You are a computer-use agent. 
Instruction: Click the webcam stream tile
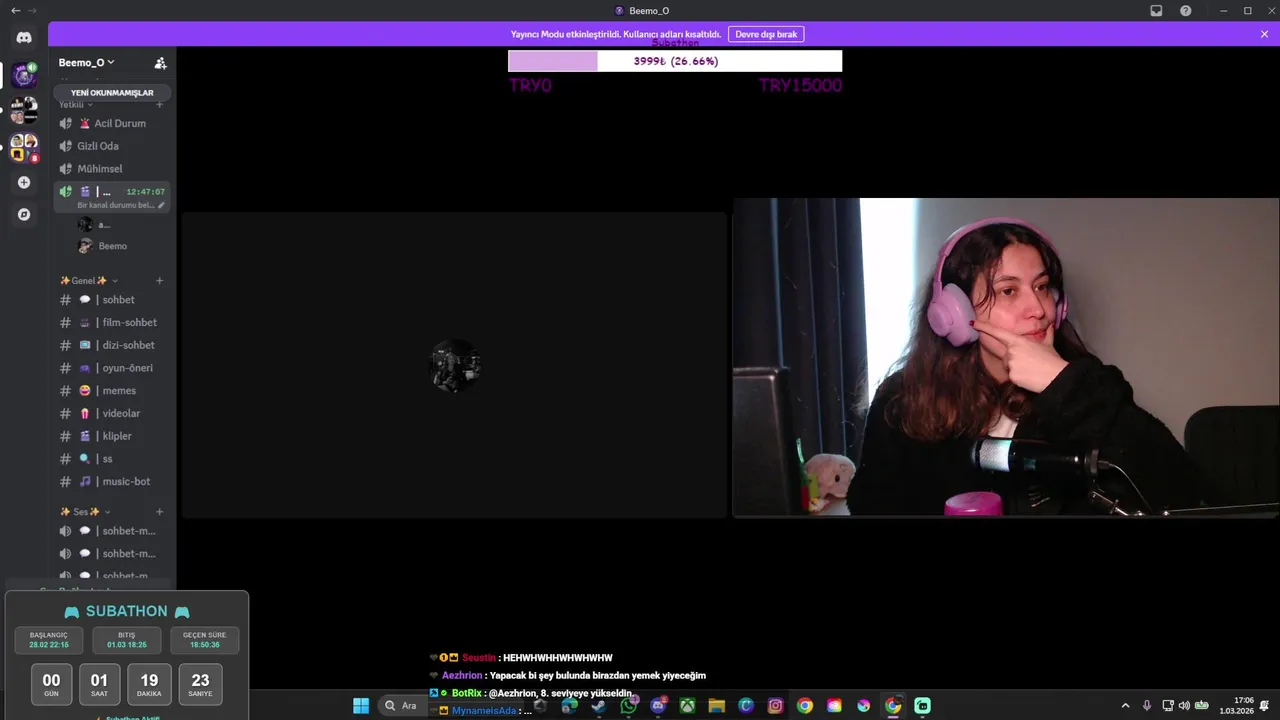pos(1006,357)
